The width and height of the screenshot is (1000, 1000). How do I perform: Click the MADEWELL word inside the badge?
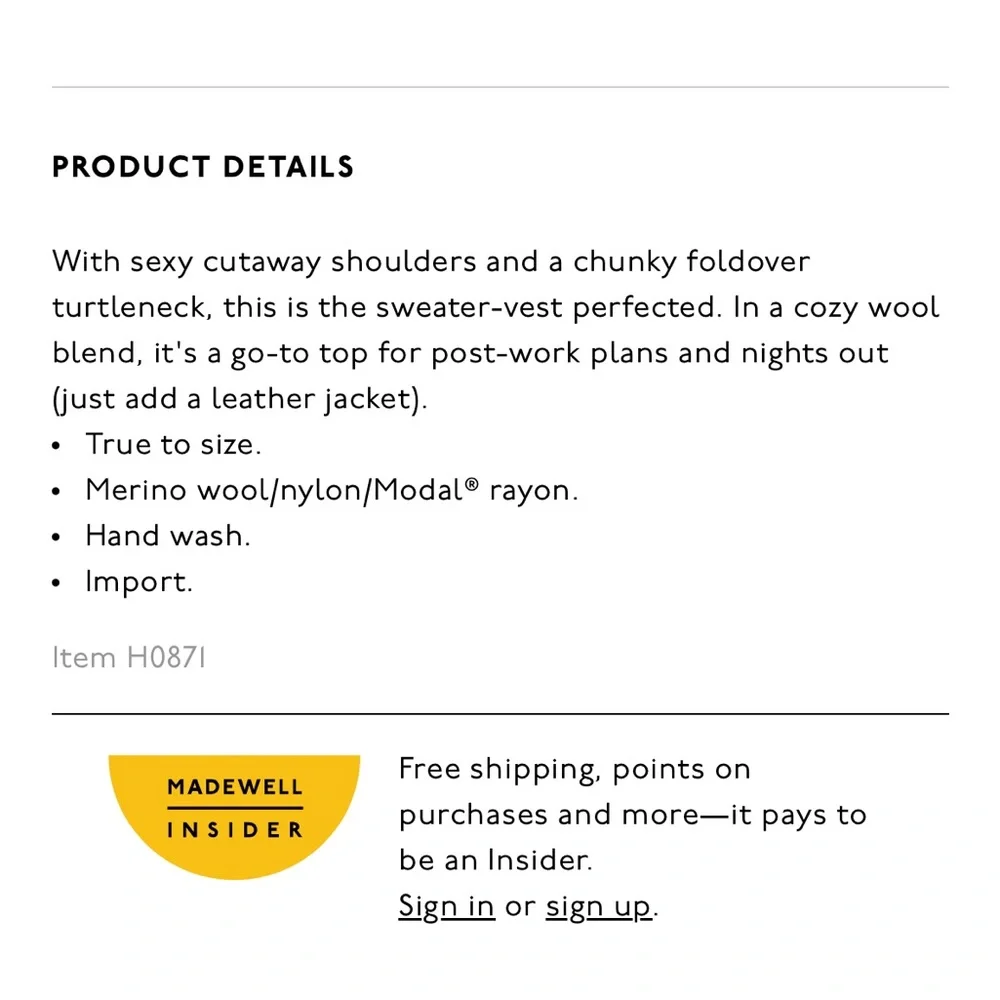point(234,787)
